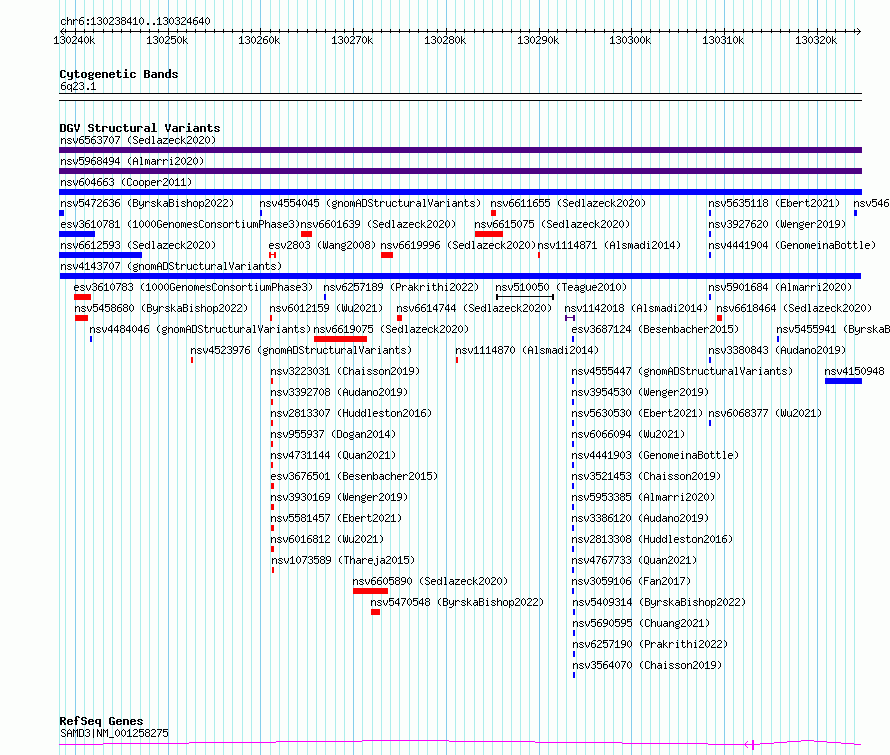
Task: Click the nsv6563707 (Sedlazeck2020) variant label
Action: pos(138,140)
